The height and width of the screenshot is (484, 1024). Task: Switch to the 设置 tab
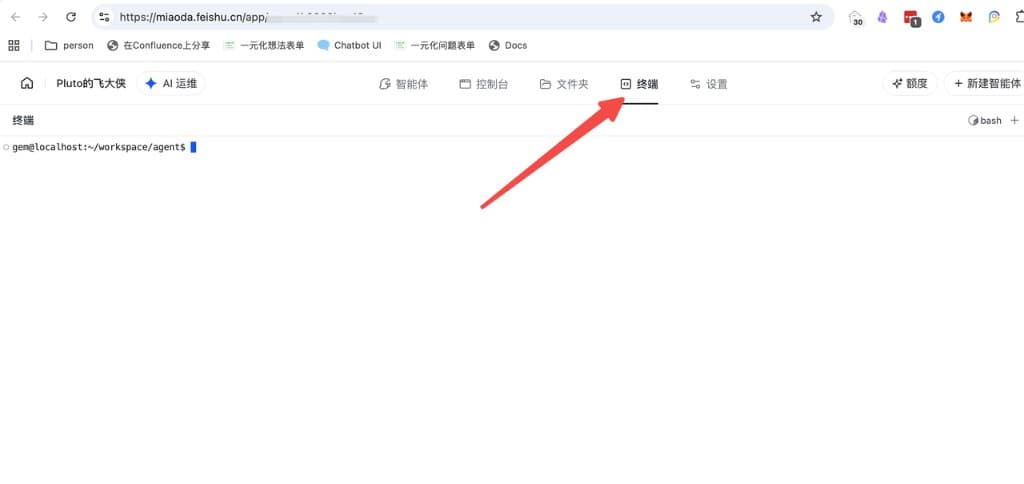(x=709, y=84)
